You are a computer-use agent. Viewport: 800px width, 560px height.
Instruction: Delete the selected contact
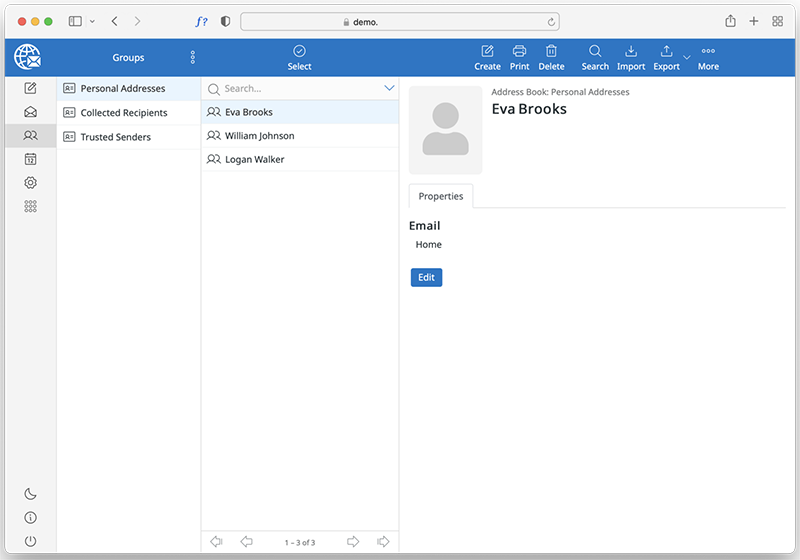click(551, 57)
